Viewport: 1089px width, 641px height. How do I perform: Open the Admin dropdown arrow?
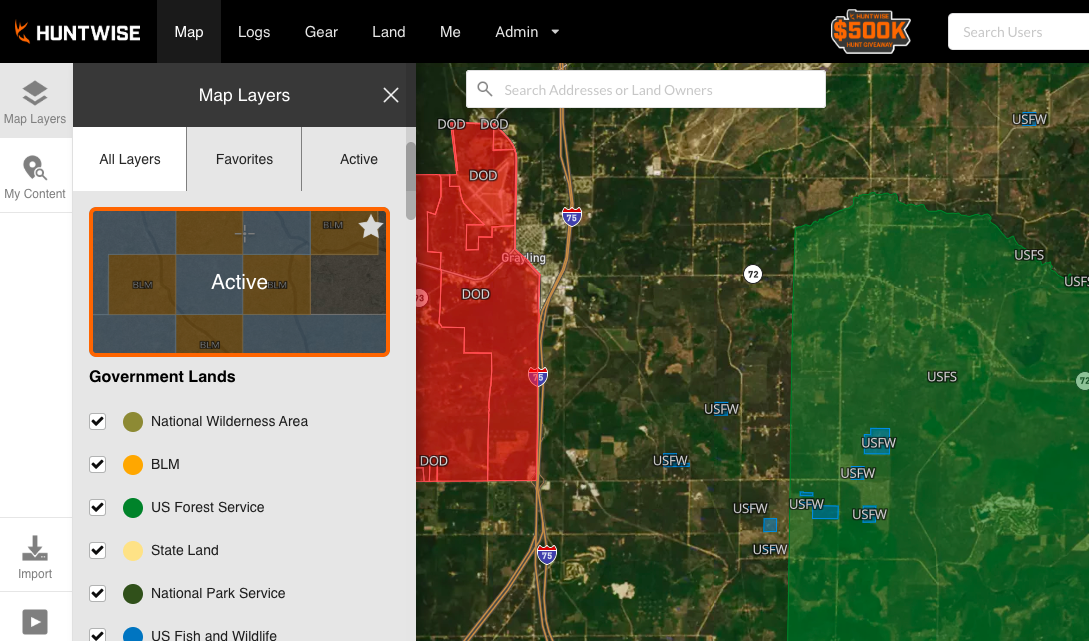555,32
